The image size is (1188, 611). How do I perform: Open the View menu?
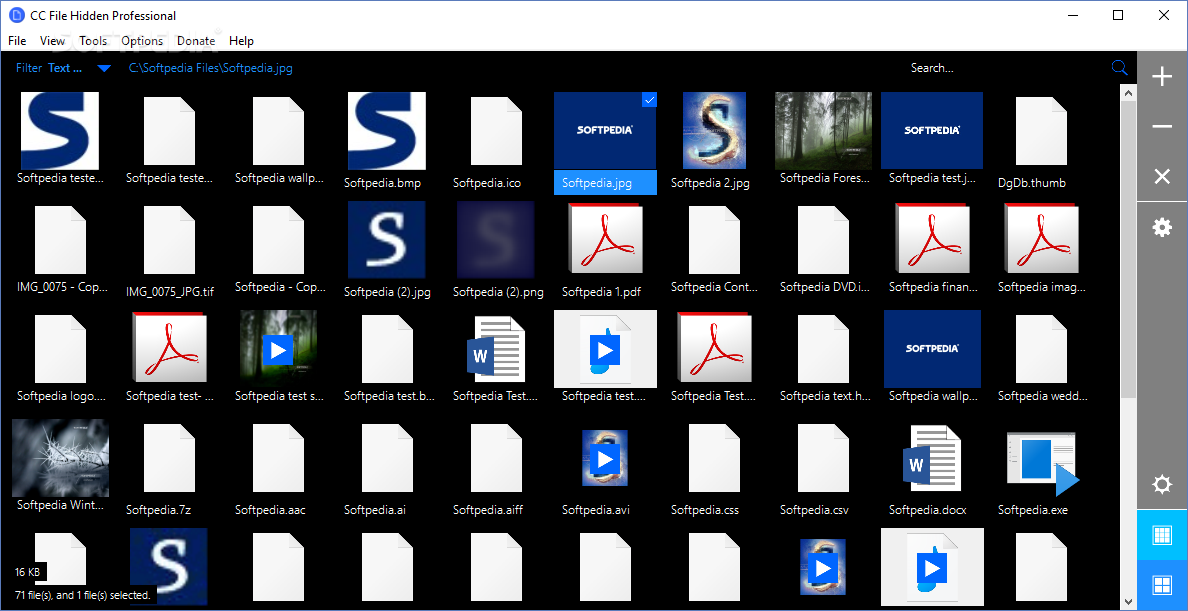tap(52, 41)
